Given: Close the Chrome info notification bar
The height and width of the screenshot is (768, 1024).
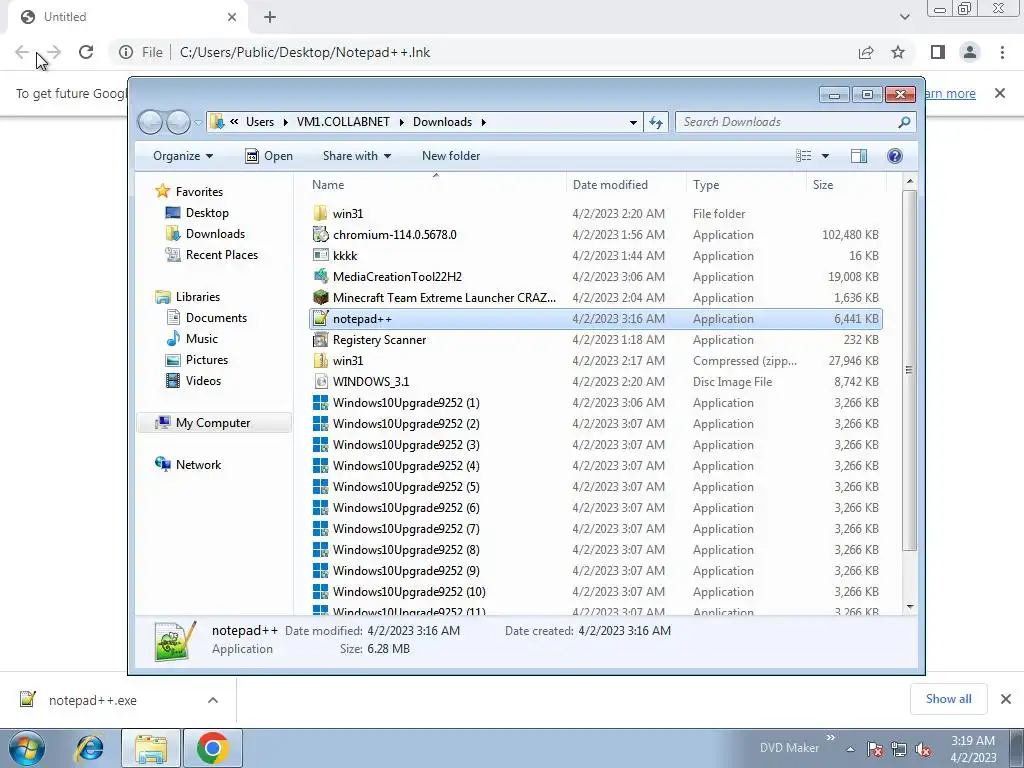Looking at the screenshot, I should 1000,93.
